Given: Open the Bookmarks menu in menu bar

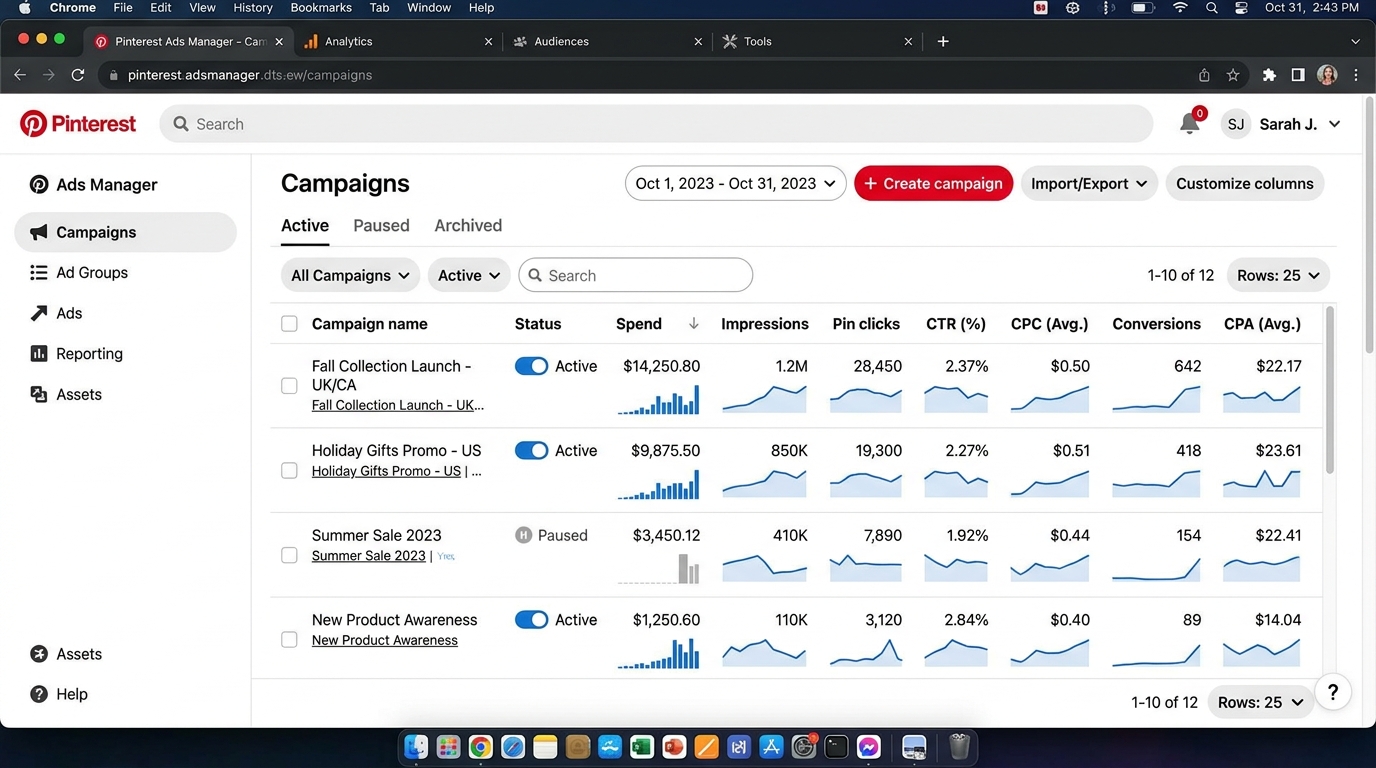Looking at the screenshot, I should [321, 8].
